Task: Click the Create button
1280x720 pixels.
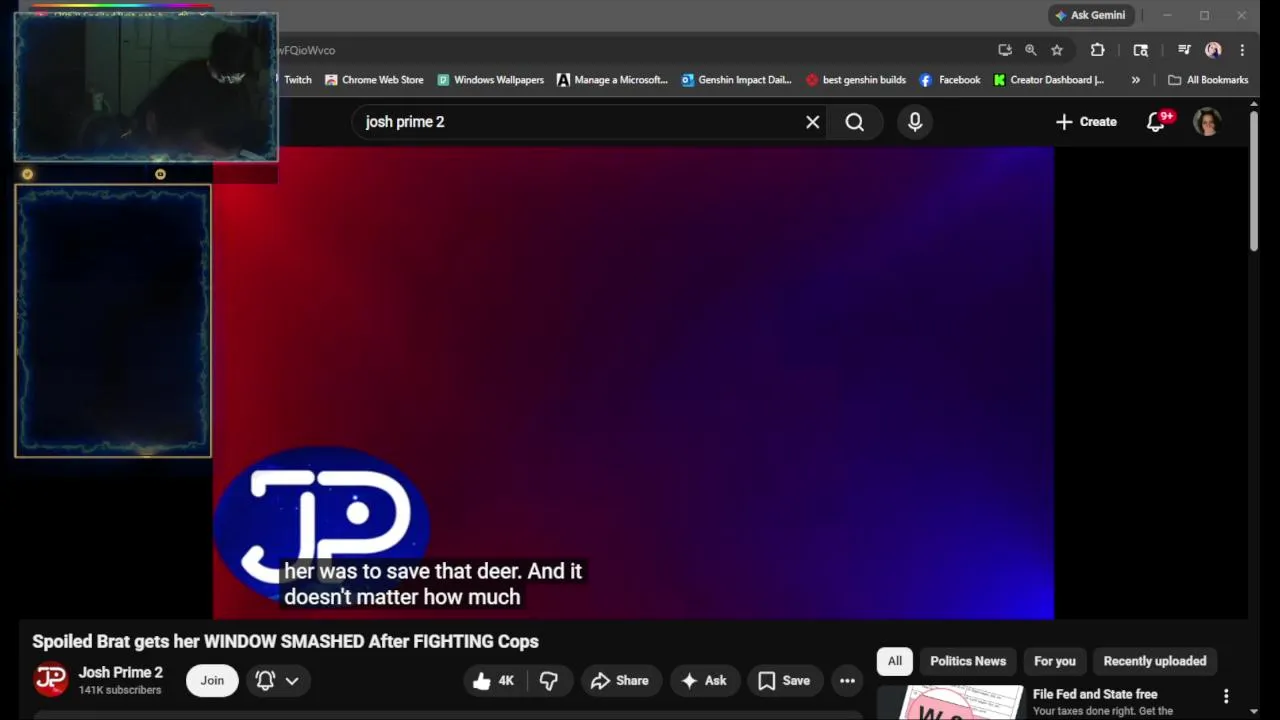Action: [x=1086, y=122]
